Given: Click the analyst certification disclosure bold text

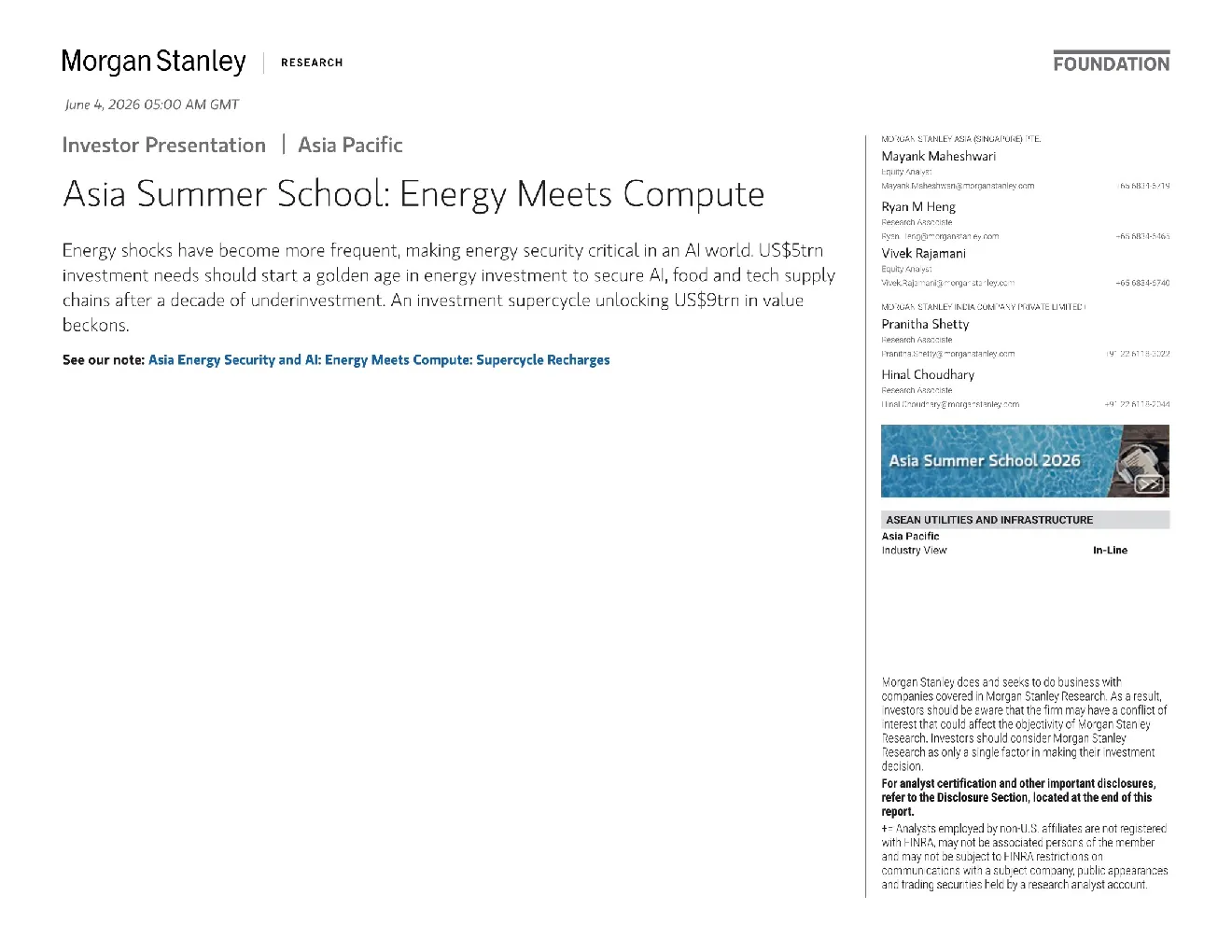Looking at the screenshot, I should tap(1018, 798).
